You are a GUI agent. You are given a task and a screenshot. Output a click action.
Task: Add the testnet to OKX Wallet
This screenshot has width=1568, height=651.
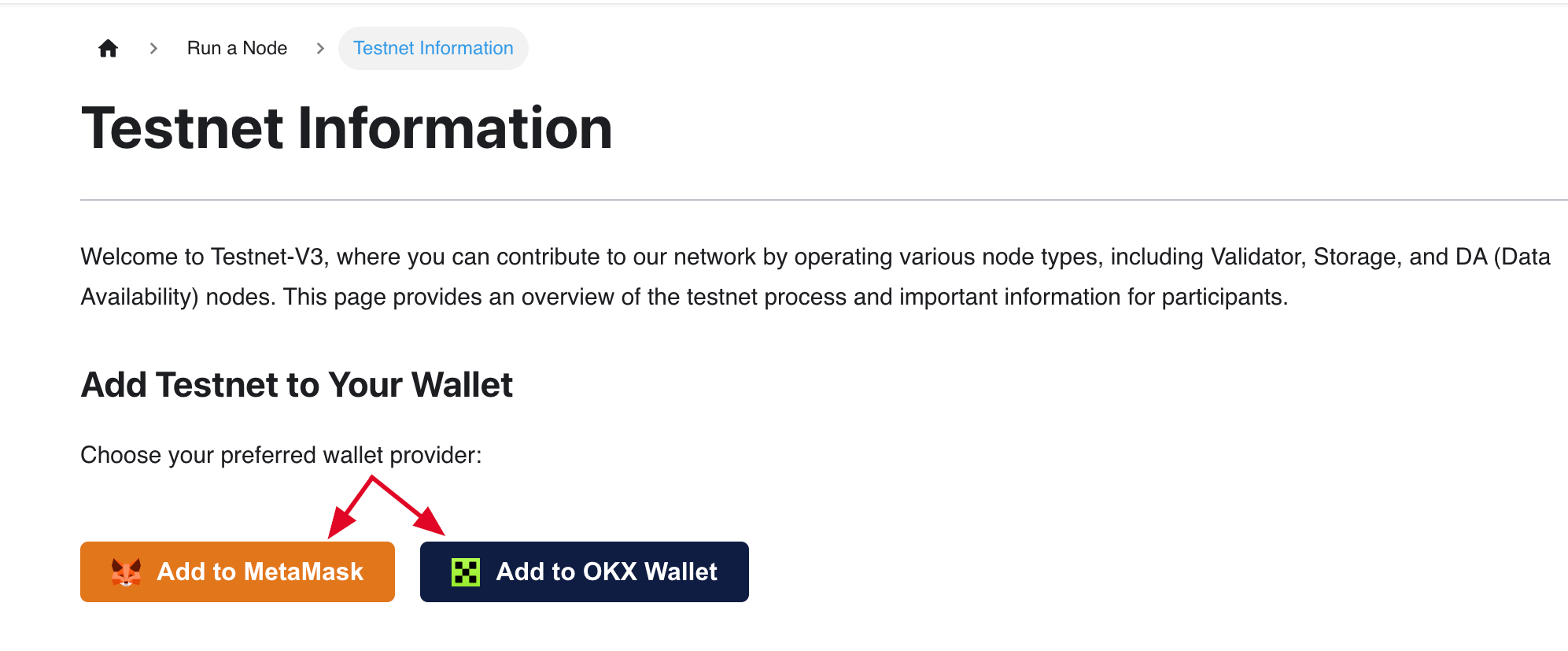(x=585, y=571)
